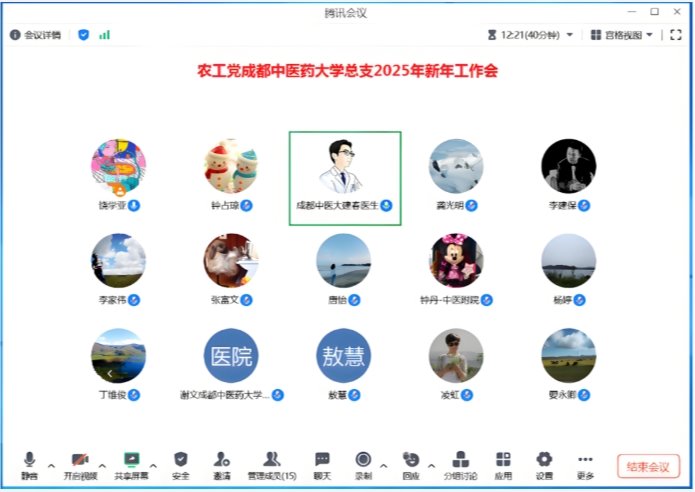This screenshot has width=695, height=492.
Task: Open the meeting timer dropdown arrow
Action: pyautogui.click(x=570, y=35)
